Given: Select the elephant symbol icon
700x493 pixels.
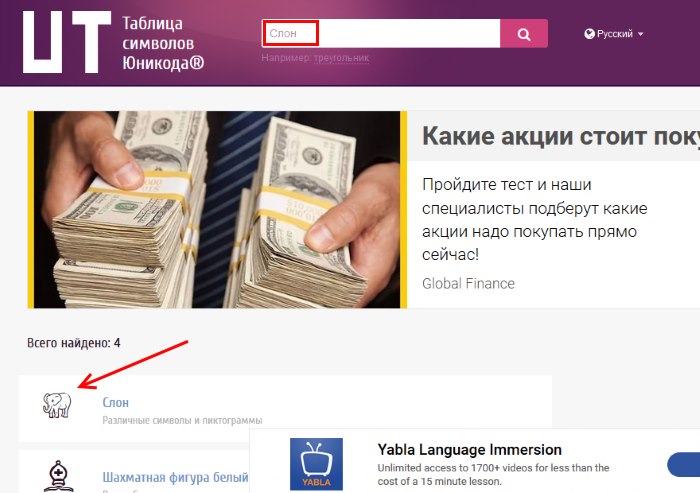Looking at the screenshot, I should [x=57, y=405].
